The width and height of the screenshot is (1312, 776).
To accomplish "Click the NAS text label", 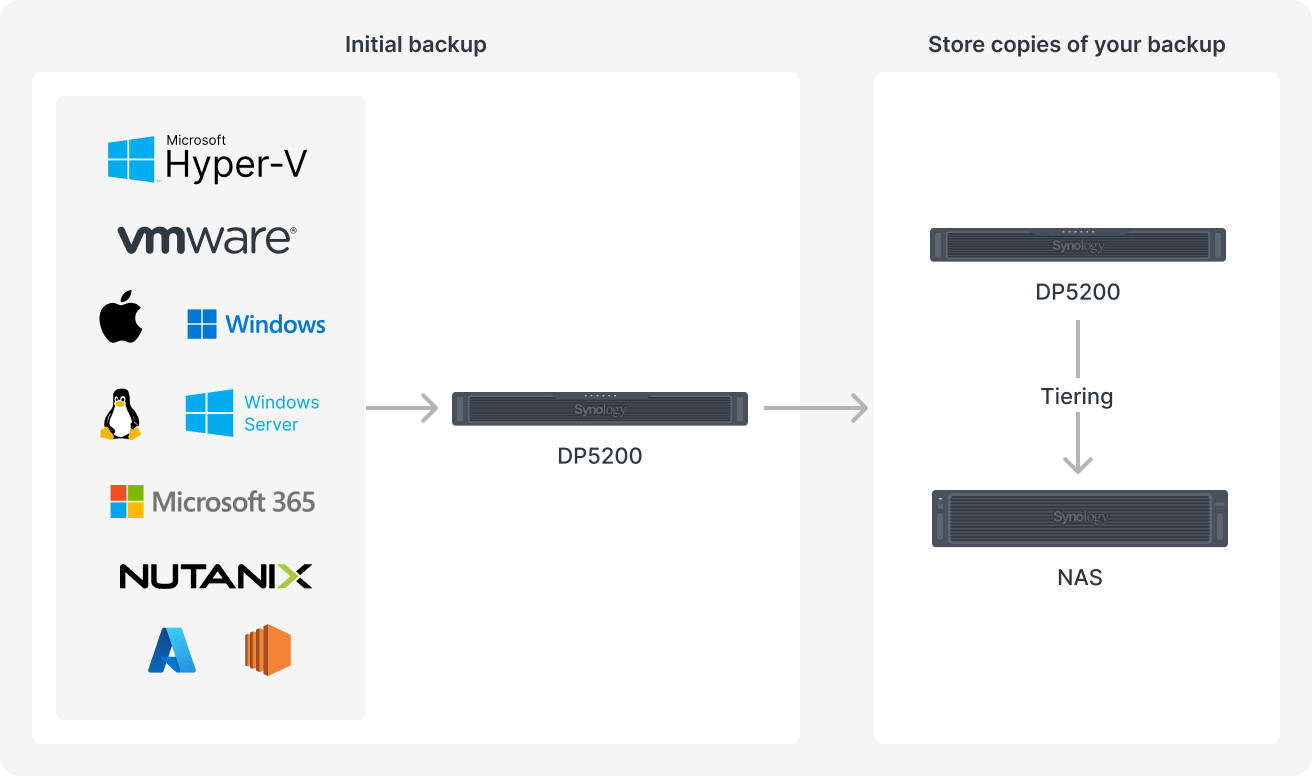I will tap(1080, 578).
